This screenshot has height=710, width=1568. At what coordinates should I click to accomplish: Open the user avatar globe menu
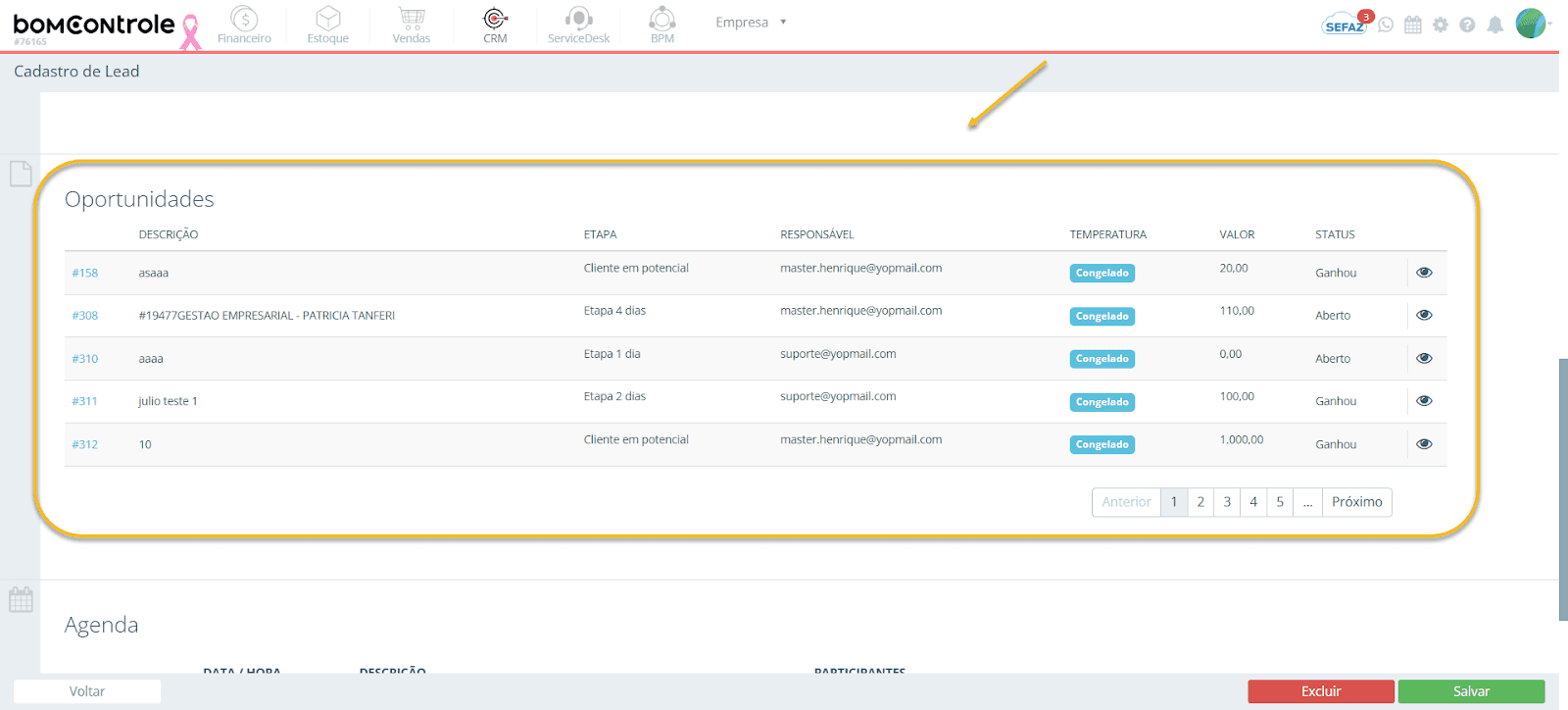pyautogui.click(x=1532, y=23)
